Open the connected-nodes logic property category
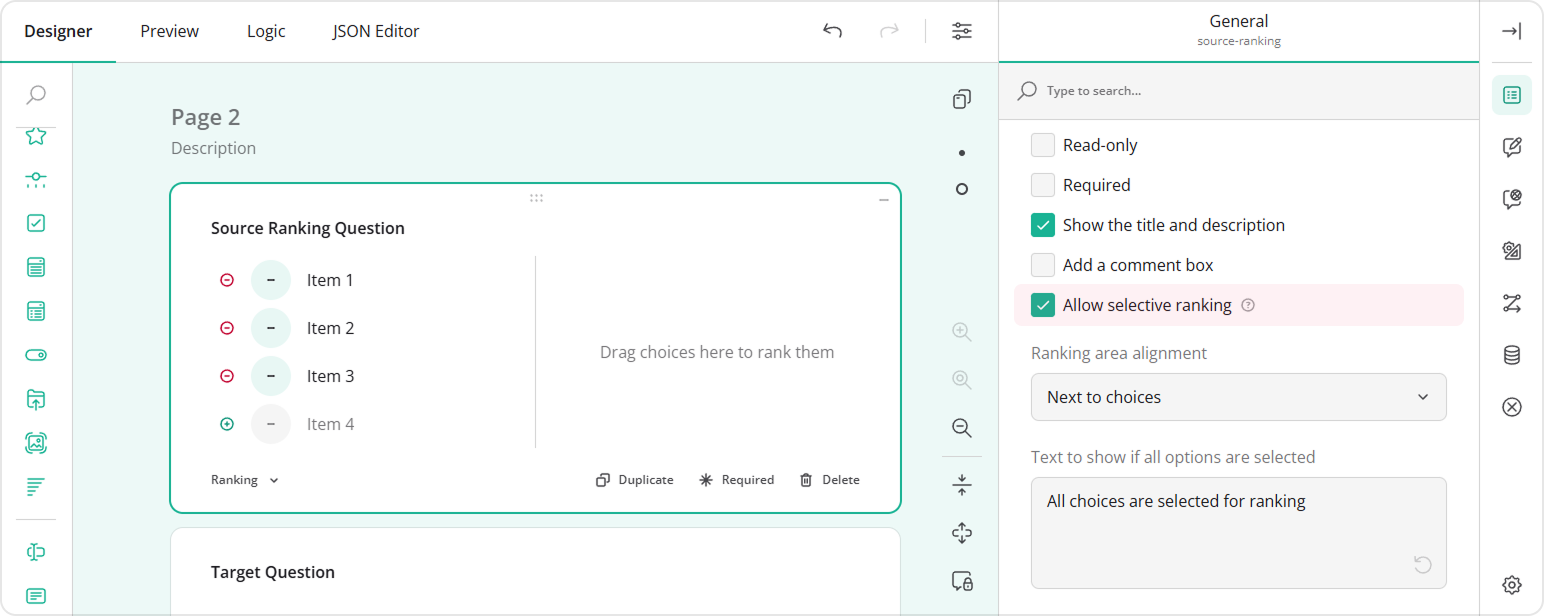 point(1512,303)
